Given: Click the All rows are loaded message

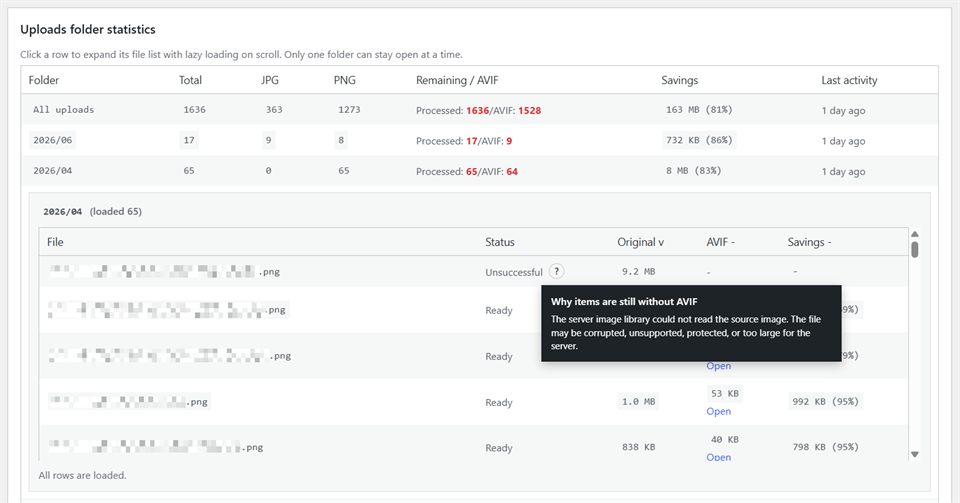Looking at the screenshot, I should click(x=82, y=475).
